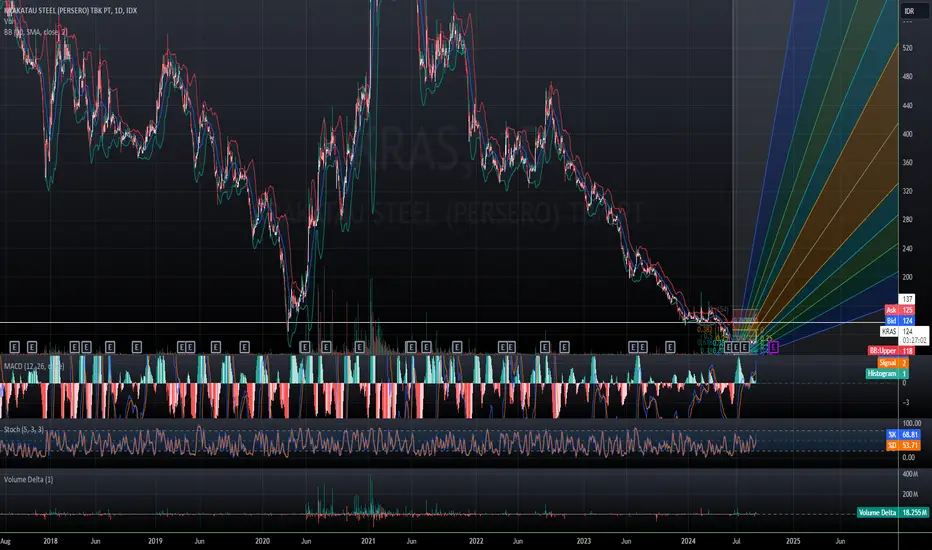Screen dimensions: 932x550
Task: Select the Vol indicator legend
Action: (x=8, y=21)
